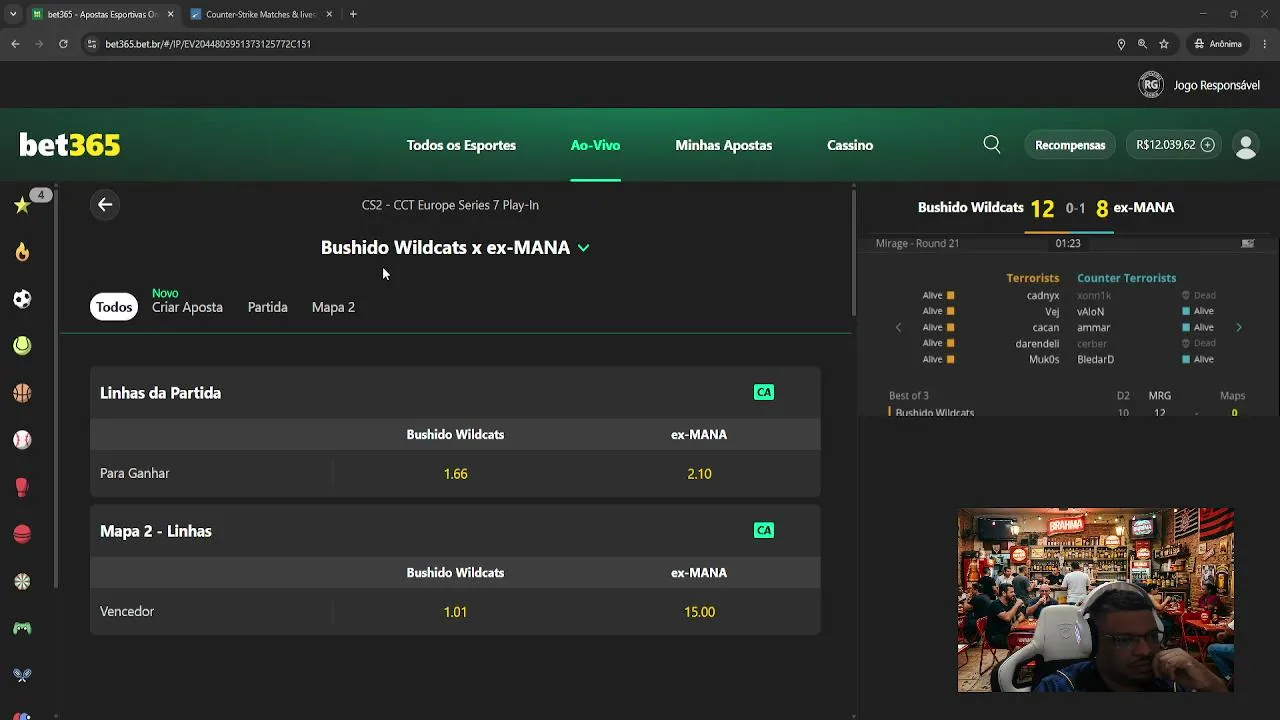Click player name 'BledarD' in Counter Terrorists list
Image resolution: width=1280 pixels, height=720 pixels.
click(x=1095, y=359)
